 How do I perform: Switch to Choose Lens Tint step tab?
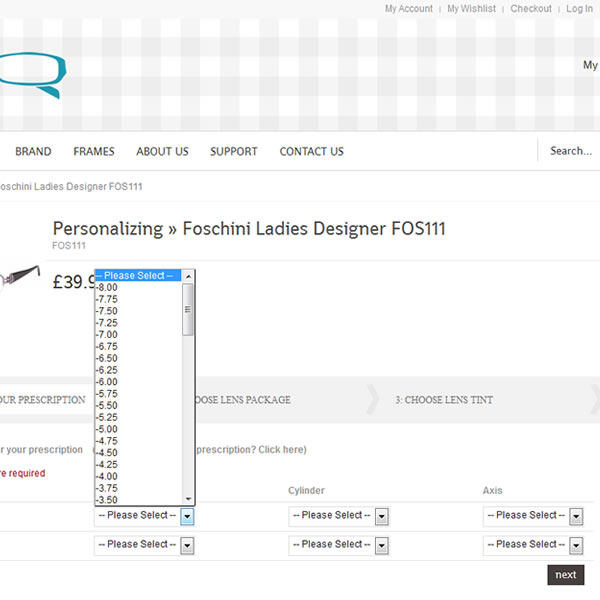pos(443,400)
